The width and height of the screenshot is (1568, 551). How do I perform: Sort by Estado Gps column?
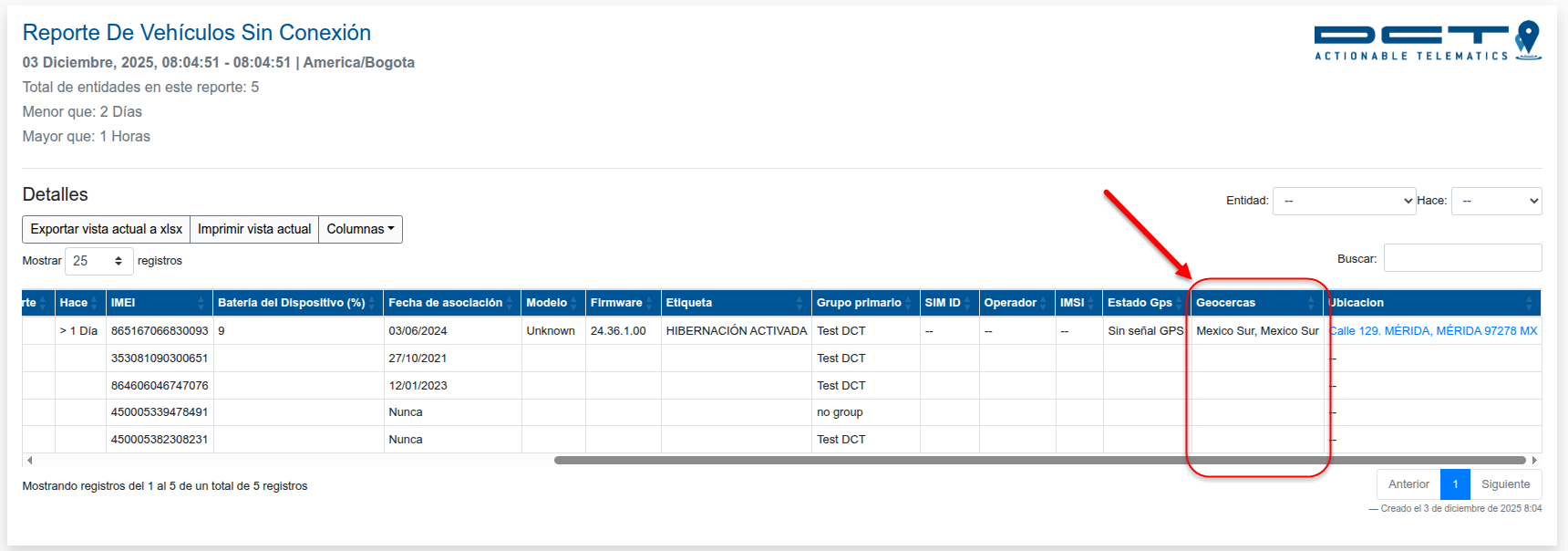click(1145, 303)
